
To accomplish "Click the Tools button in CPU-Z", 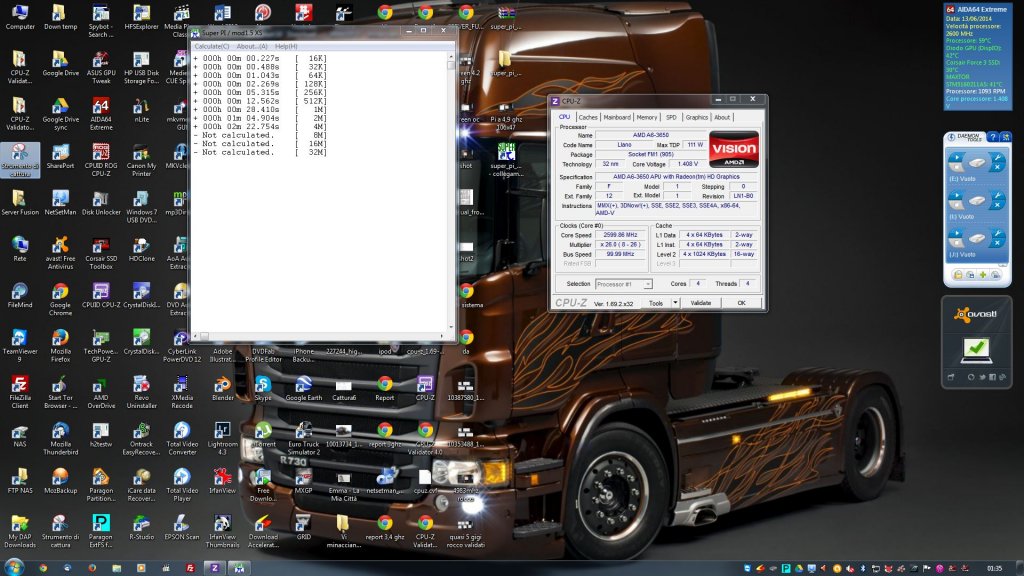I will point(656,303).
